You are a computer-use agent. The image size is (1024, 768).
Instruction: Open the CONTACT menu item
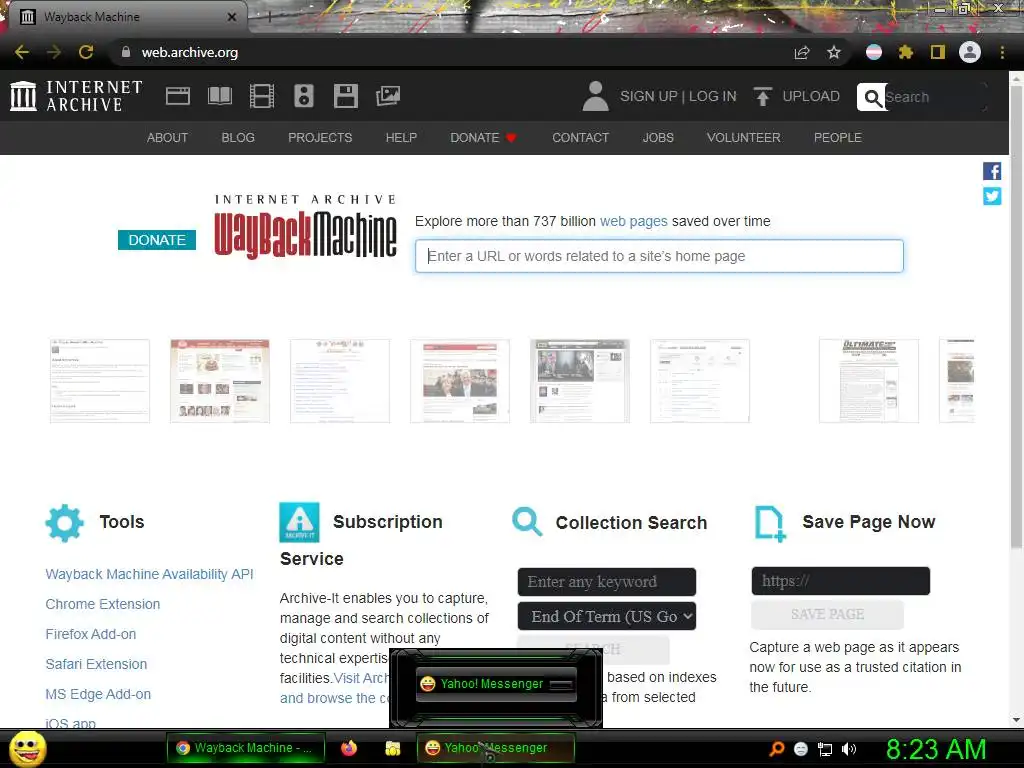click(x=581, y=138)
